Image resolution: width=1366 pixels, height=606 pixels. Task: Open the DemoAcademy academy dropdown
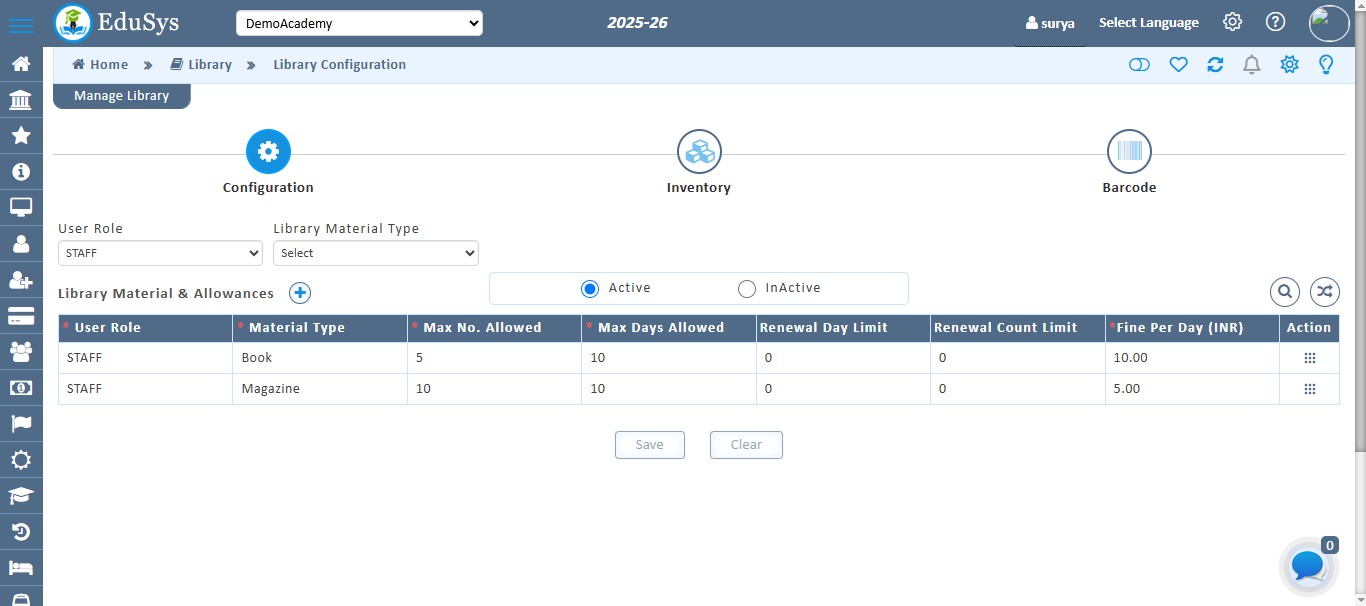[x=359, y=22]
